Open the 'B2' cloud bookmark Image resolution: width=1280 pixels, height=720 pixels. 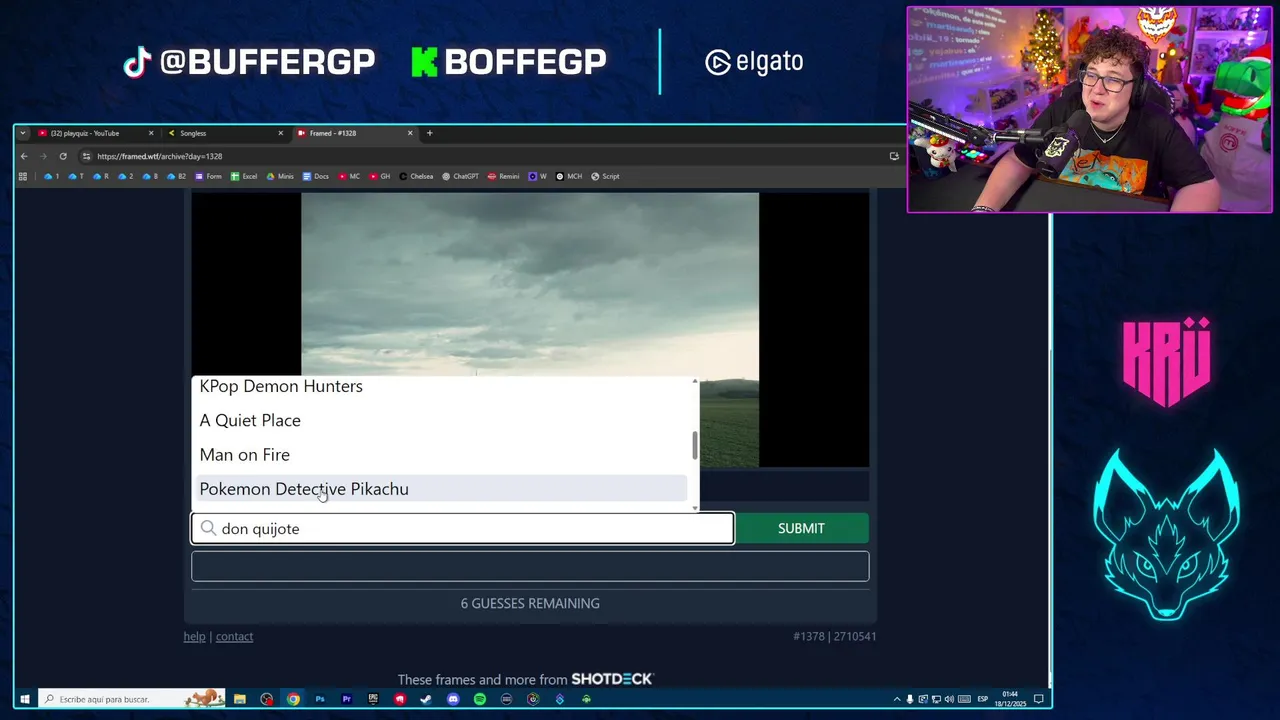pos(176,176)
